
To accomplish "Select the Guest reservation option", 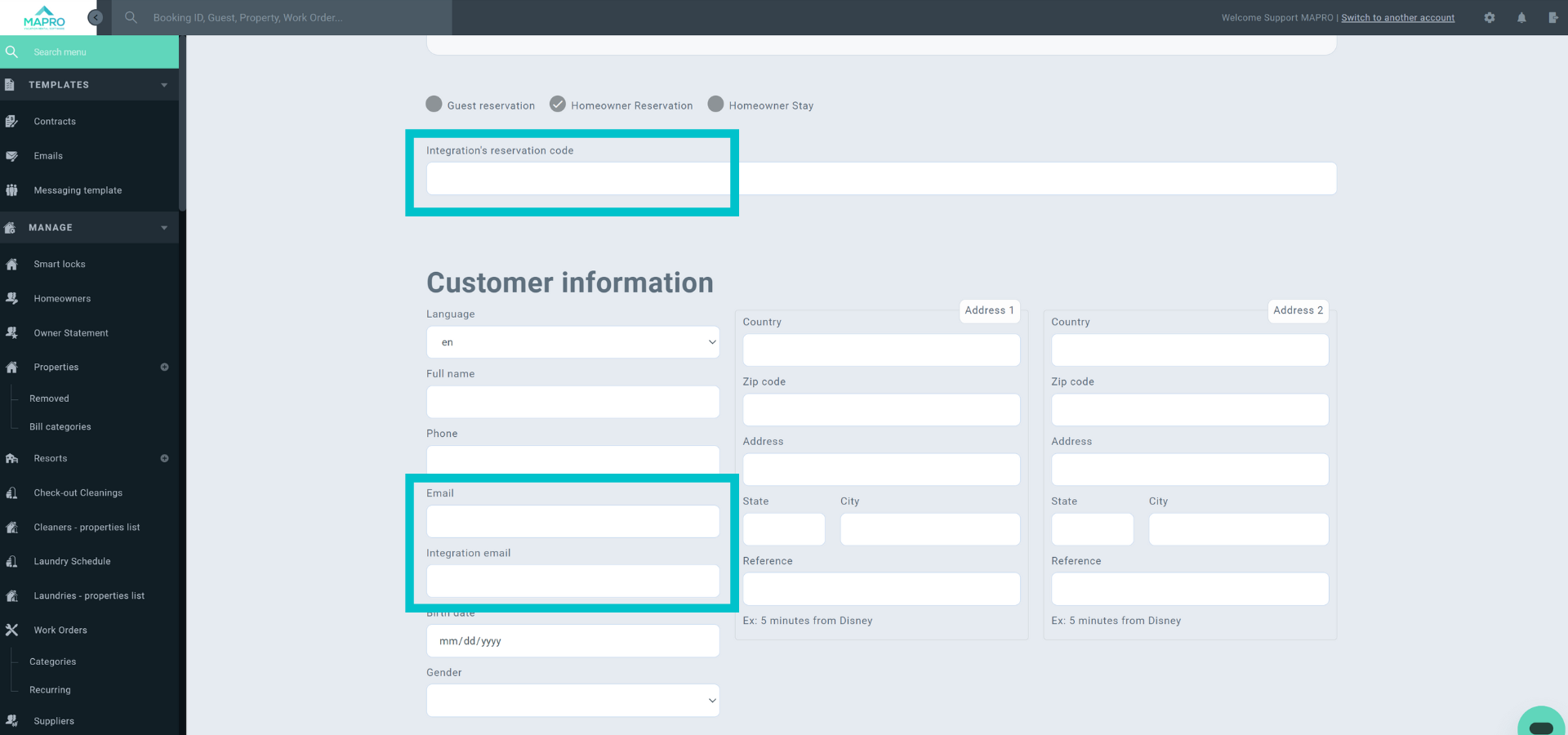I will point(434,105).
